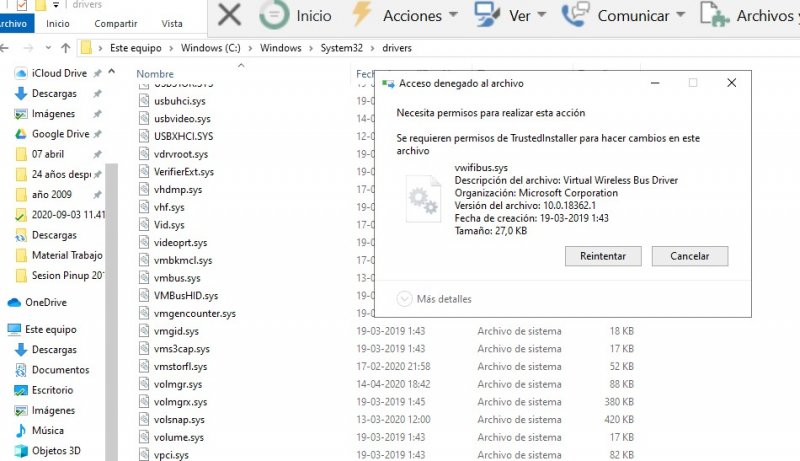Select the file volsnap.sys
Screen dimensions: 800x461
tap(179, 420)
